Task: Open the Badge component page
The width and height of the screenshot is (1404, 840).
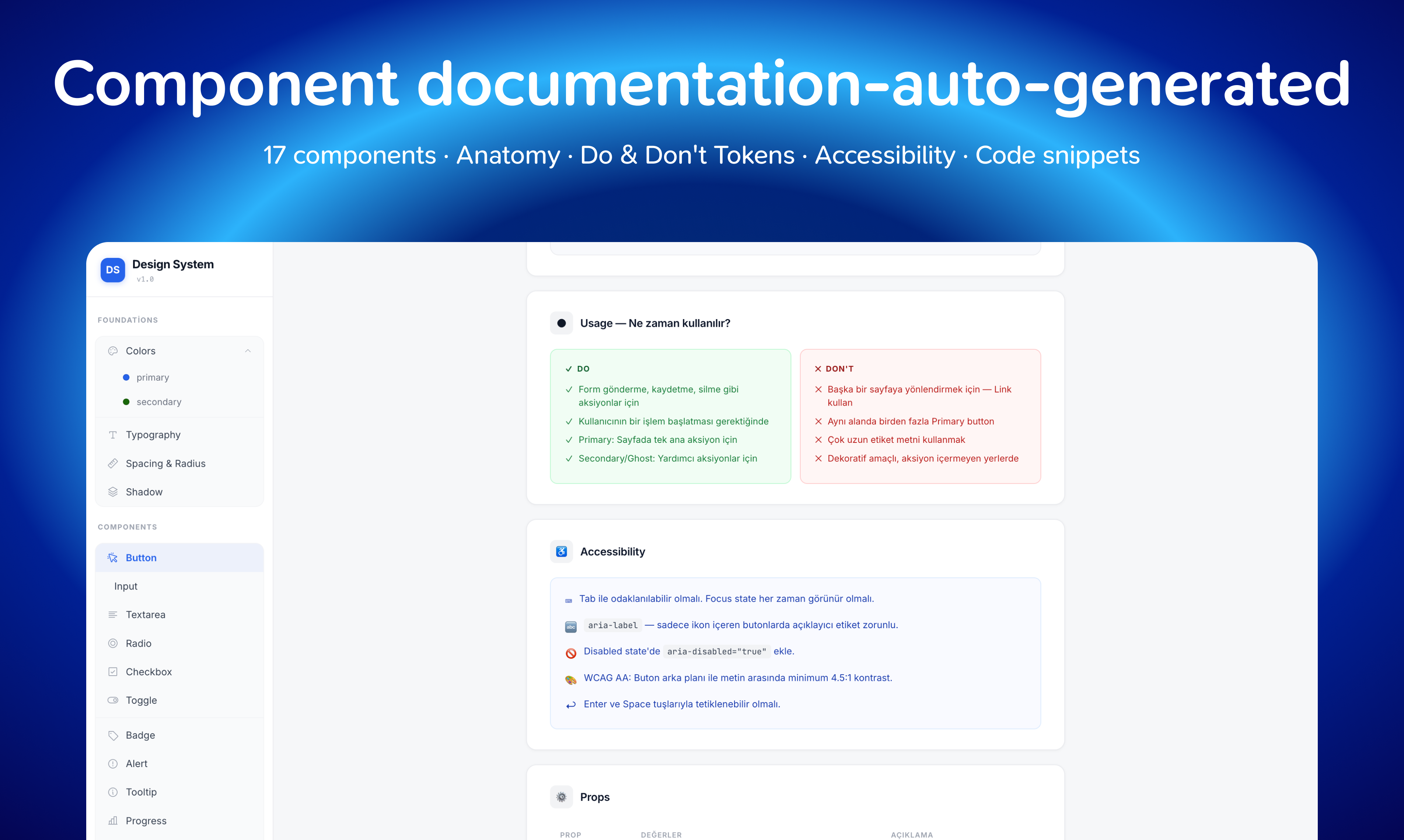Action: 179,735
